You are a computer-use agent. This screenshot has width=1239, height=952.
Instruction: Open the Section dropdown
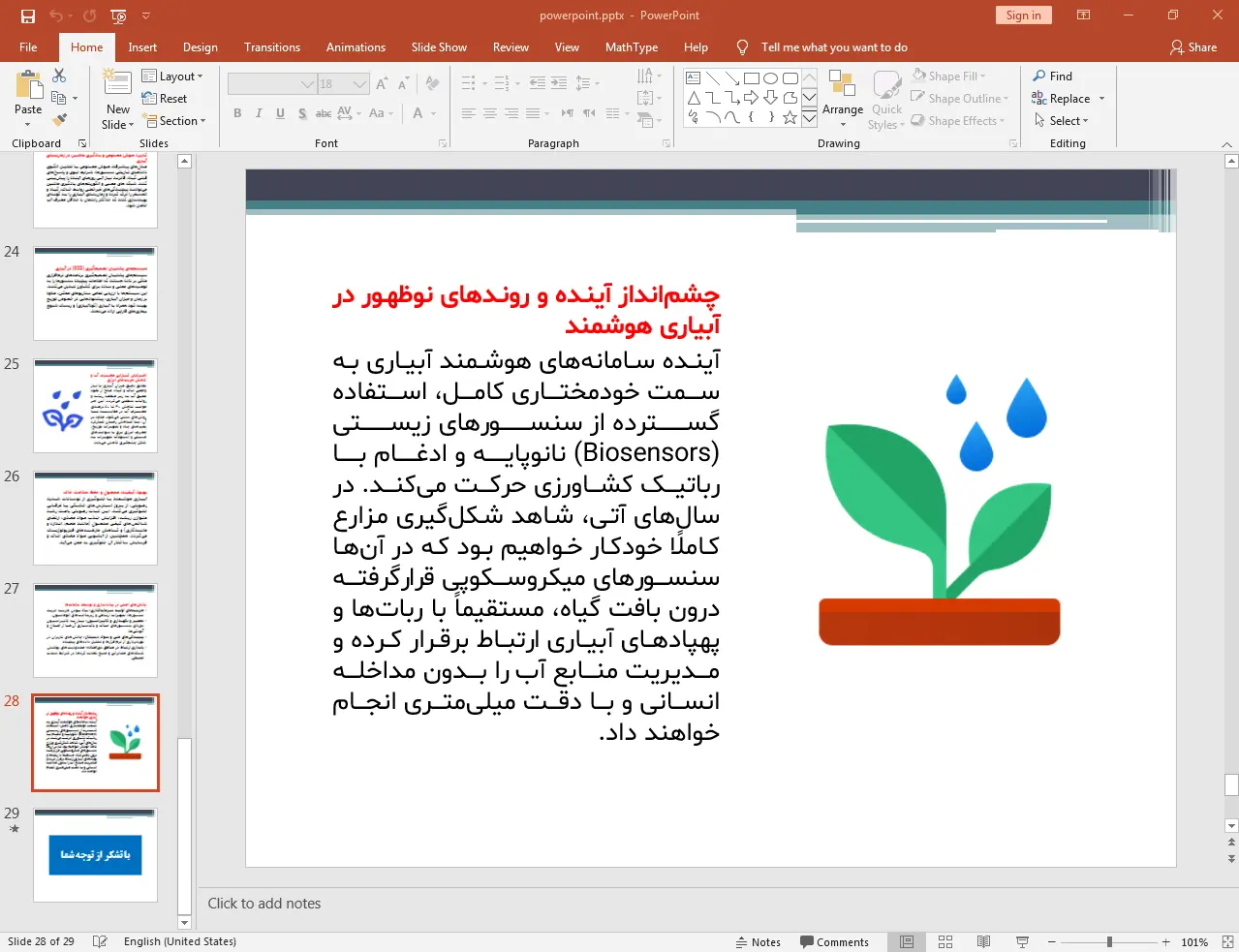pyautogui.click(x=175, y=121)
